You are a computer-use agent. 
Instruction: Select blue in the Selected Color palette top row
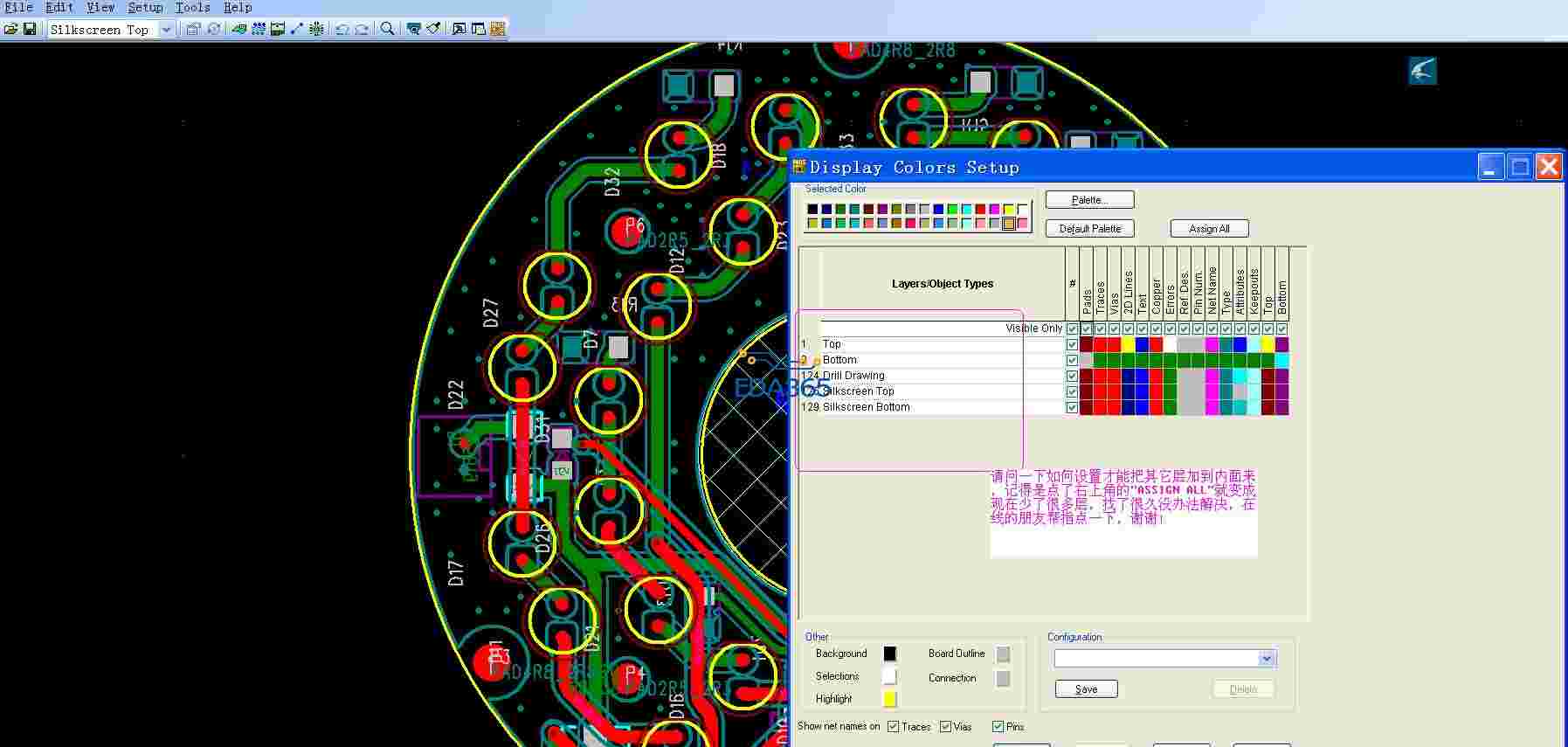point(938,209)
